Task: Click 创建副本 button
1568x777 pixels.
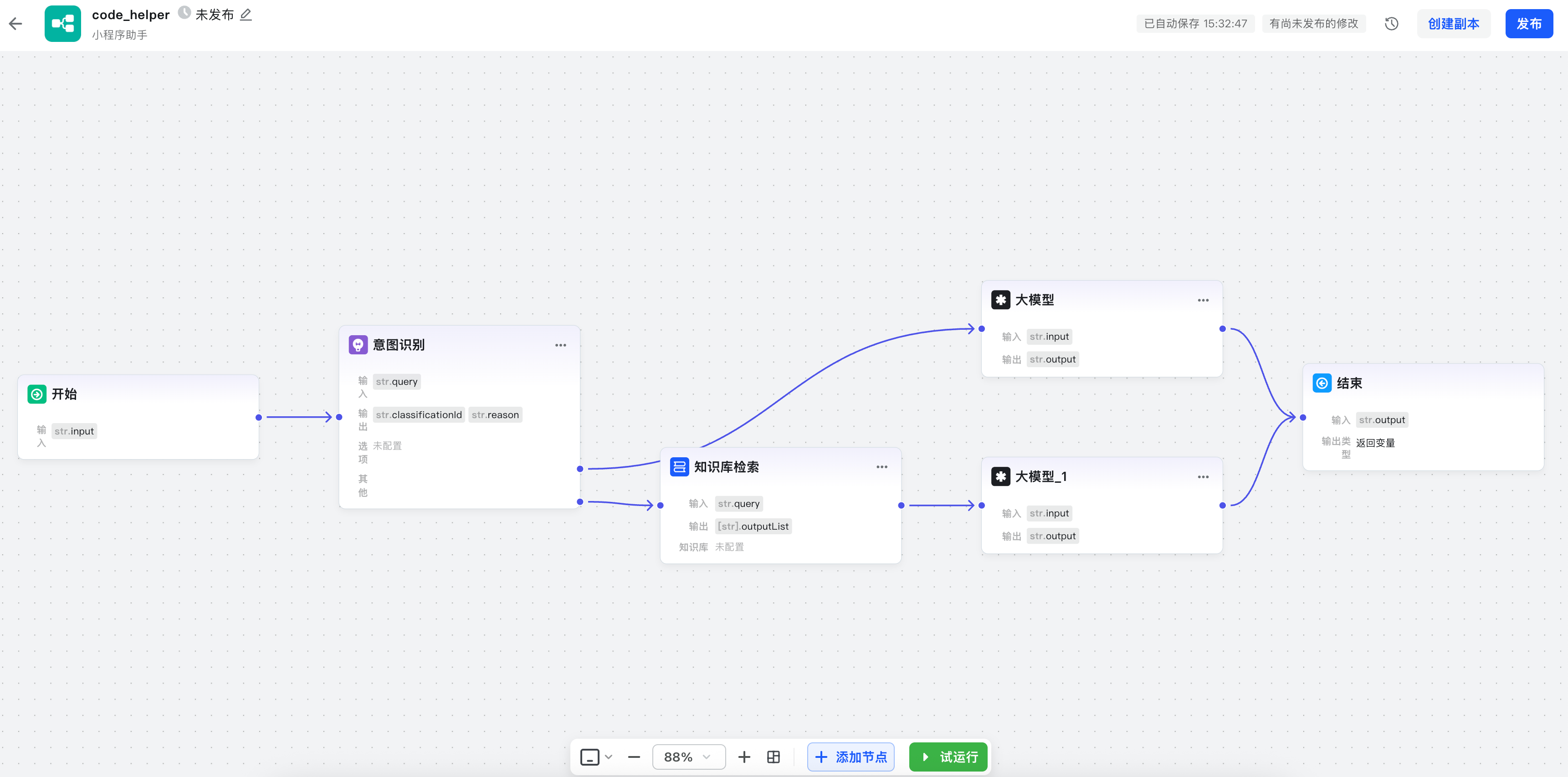Action: (1454, 24)
